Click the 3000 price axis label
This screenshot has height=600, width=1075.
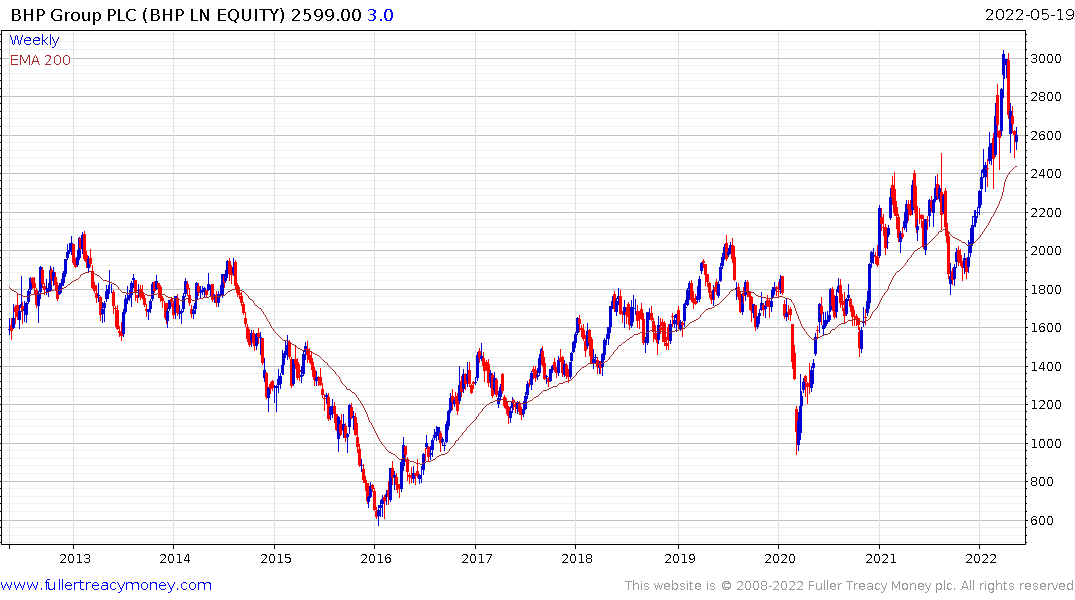coord(1046,58)
